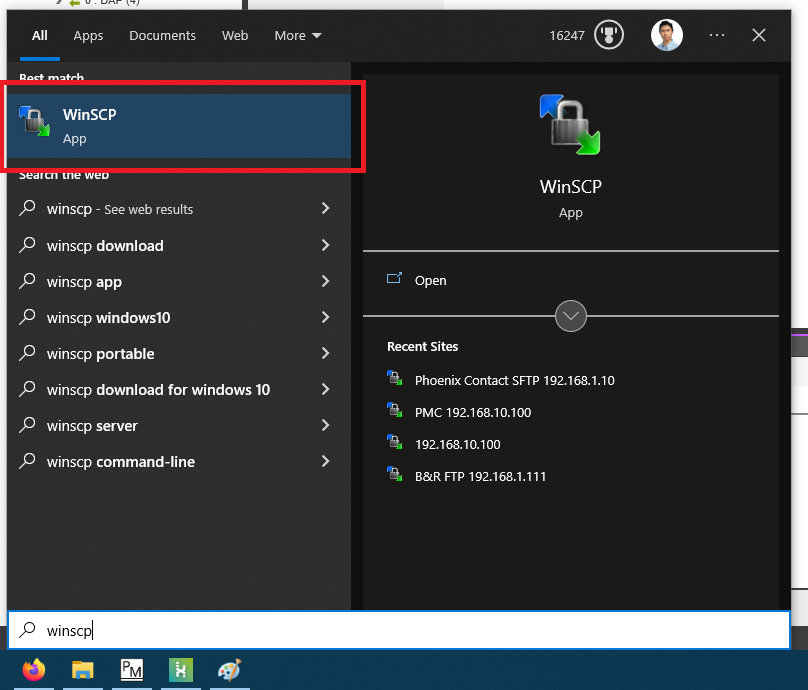Switch to the Documents search tab
808x690 pixels.
[x=161, y=36]
